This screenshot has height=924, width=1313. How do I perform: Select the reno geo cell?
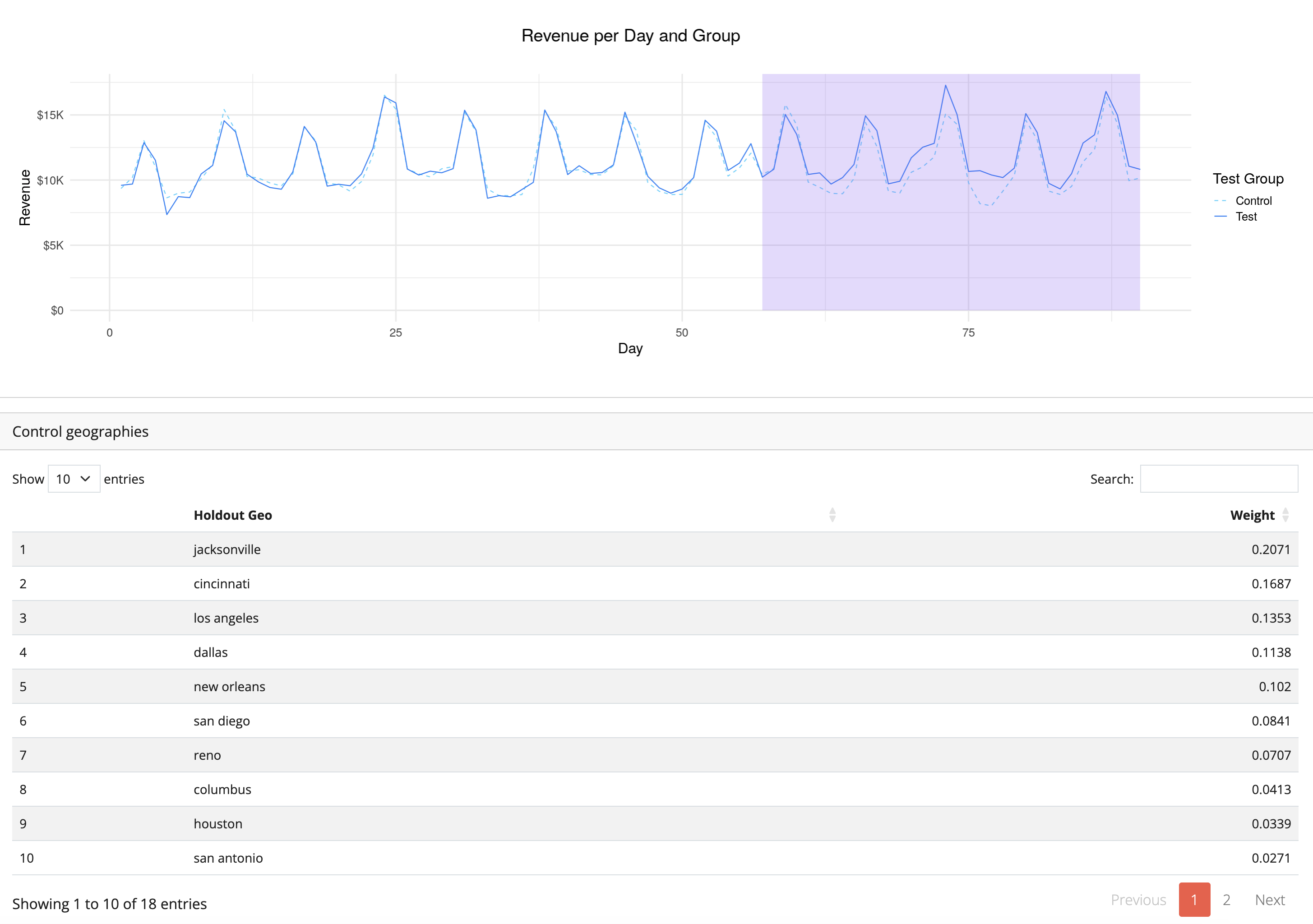click(x=207, y=755)
